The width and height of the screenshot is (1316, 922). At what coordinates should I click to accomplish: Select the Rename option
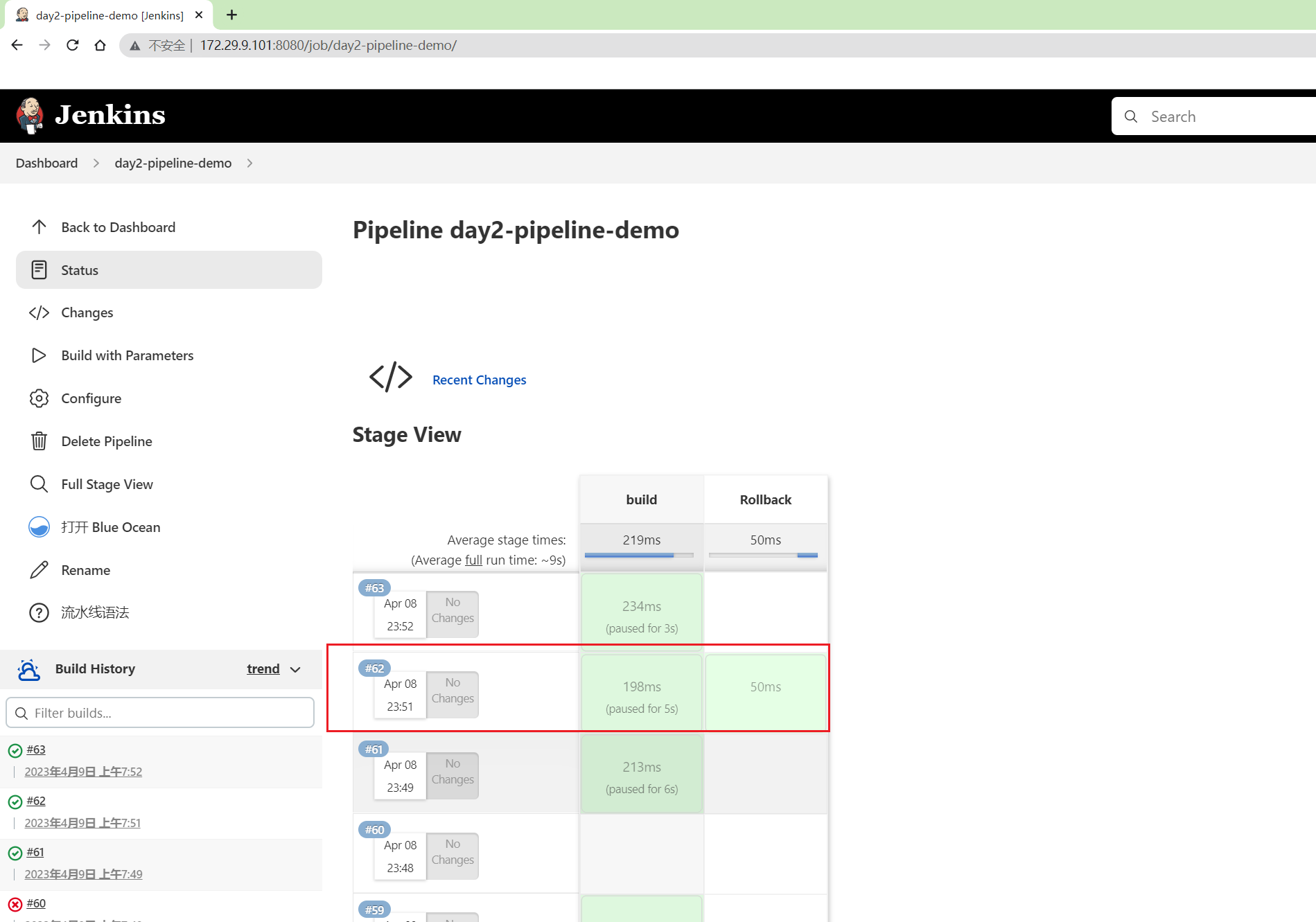click(86, 570)
